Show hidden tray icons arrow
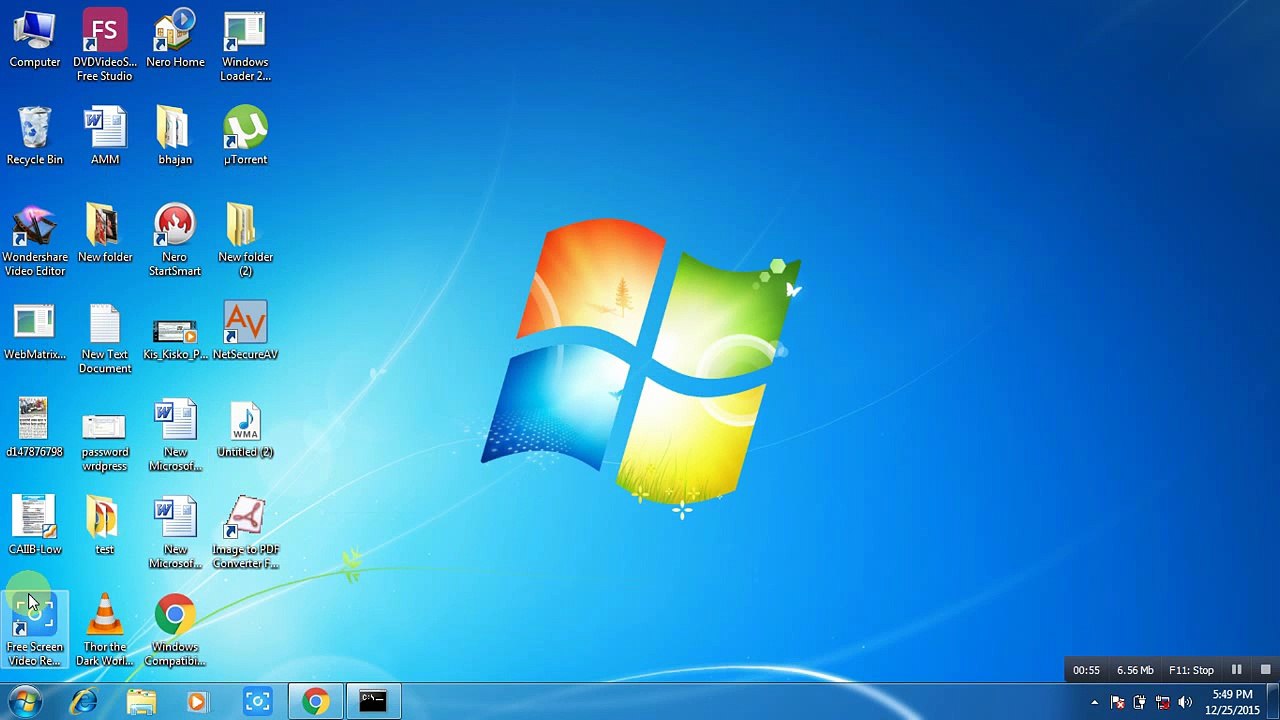This screenshot has height=720, width=1280. pos(1094,702)
